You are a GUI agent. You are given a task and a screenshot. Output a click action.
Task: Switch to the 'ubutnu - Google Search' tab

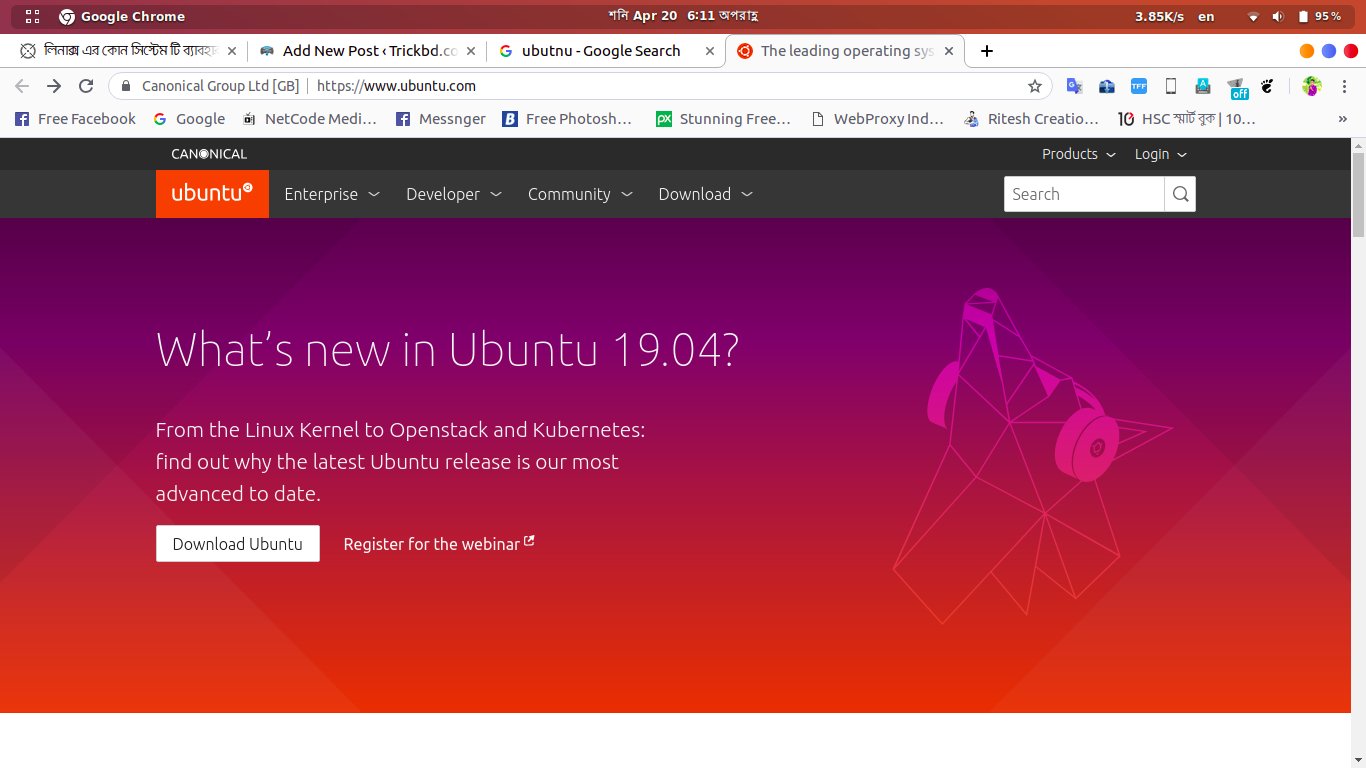[605, 51]
